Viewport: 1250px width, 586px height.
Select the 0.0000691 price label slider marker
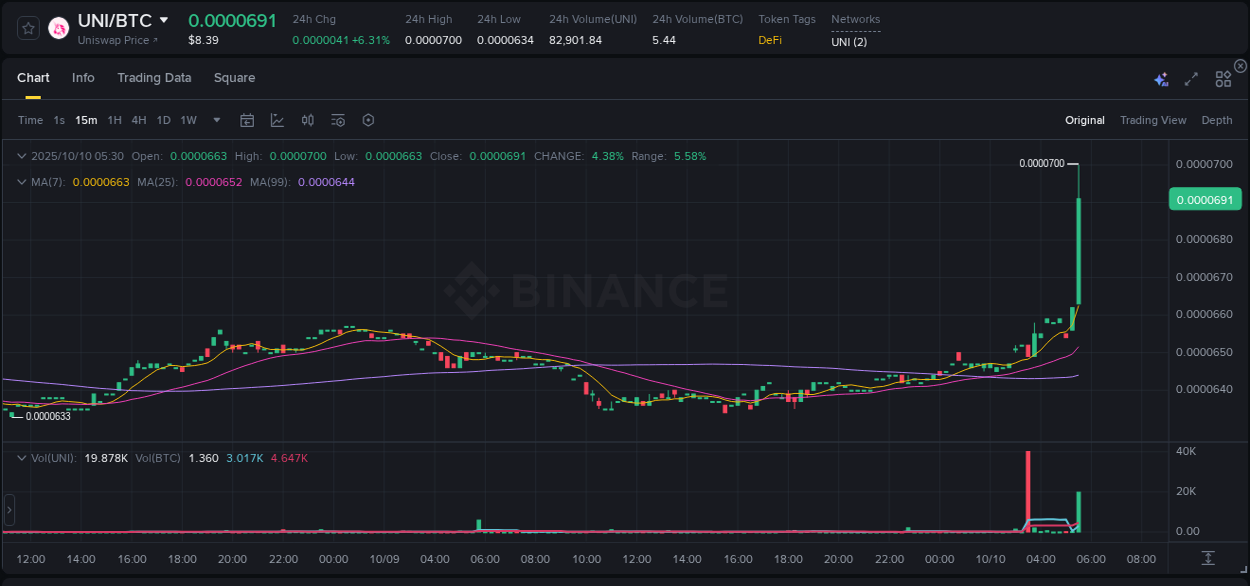click(x=1205, y=199)
